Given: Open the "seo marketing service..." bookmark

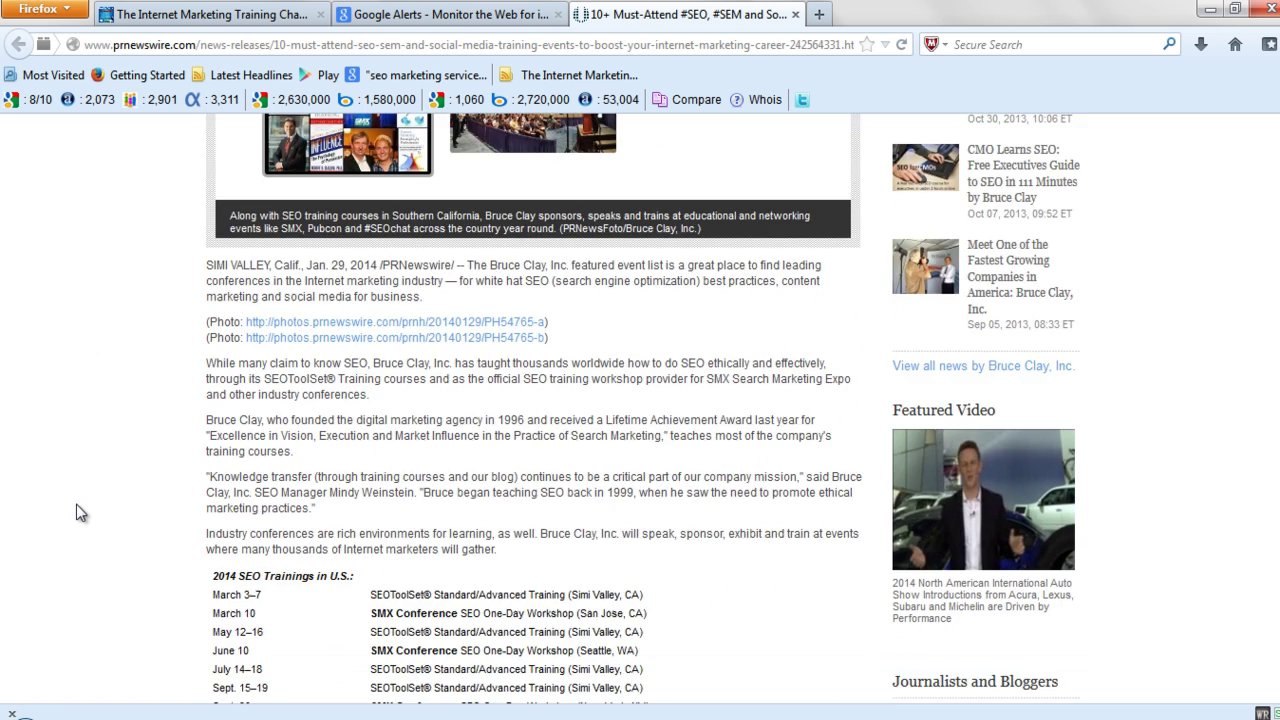Looking at the screenshot, I should coord(416,75).
